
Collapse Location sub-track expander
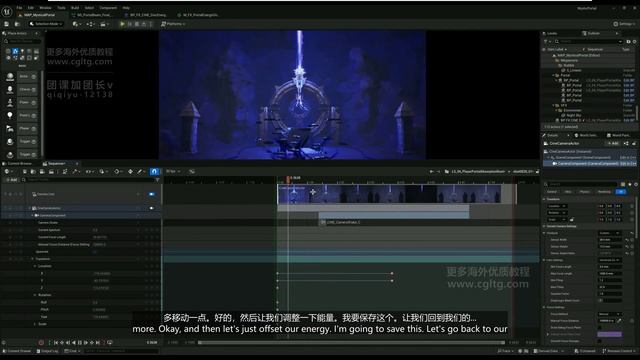point(35,266)
